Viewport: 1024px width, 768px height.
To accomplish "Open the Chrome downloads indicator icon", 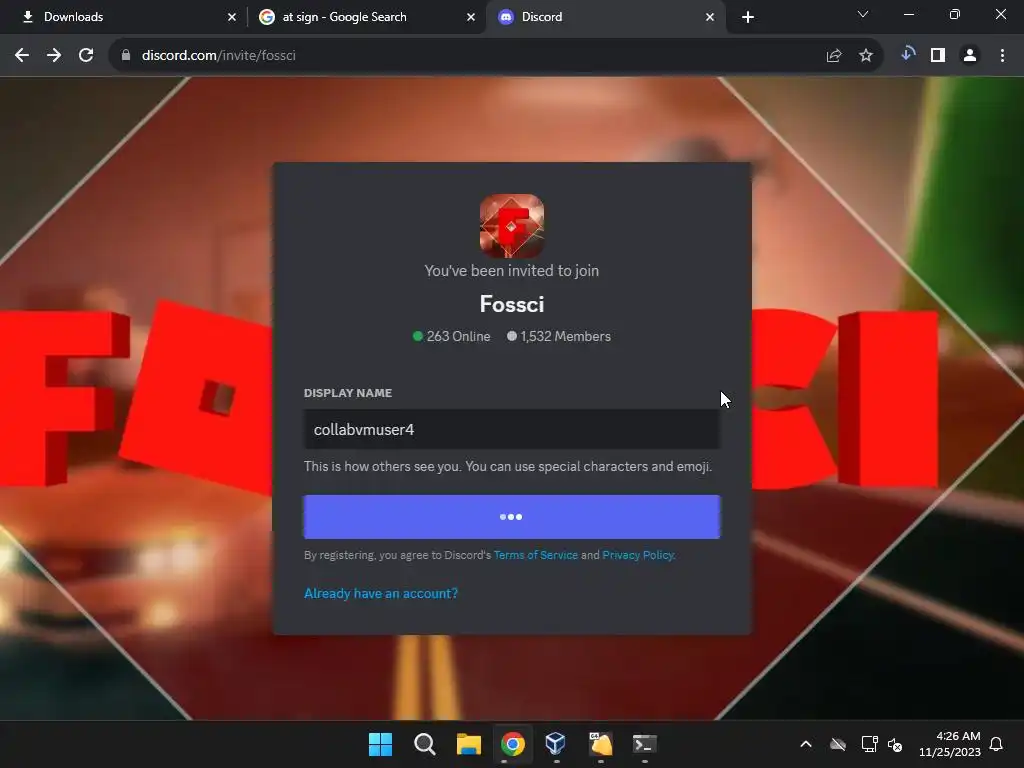I will pos(907,54).
